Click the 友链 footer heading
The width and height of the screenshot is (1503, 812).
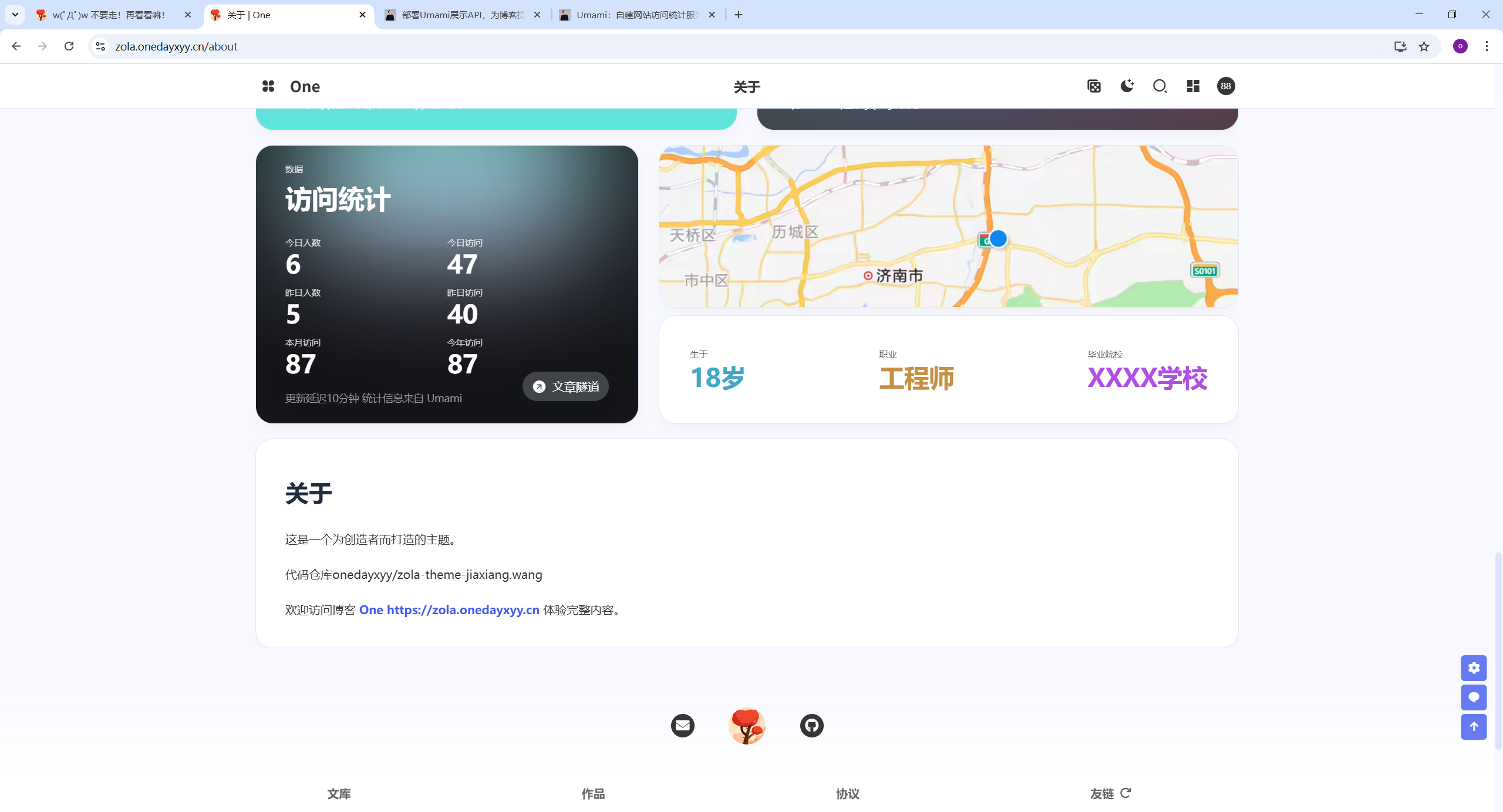(1102, 794)
